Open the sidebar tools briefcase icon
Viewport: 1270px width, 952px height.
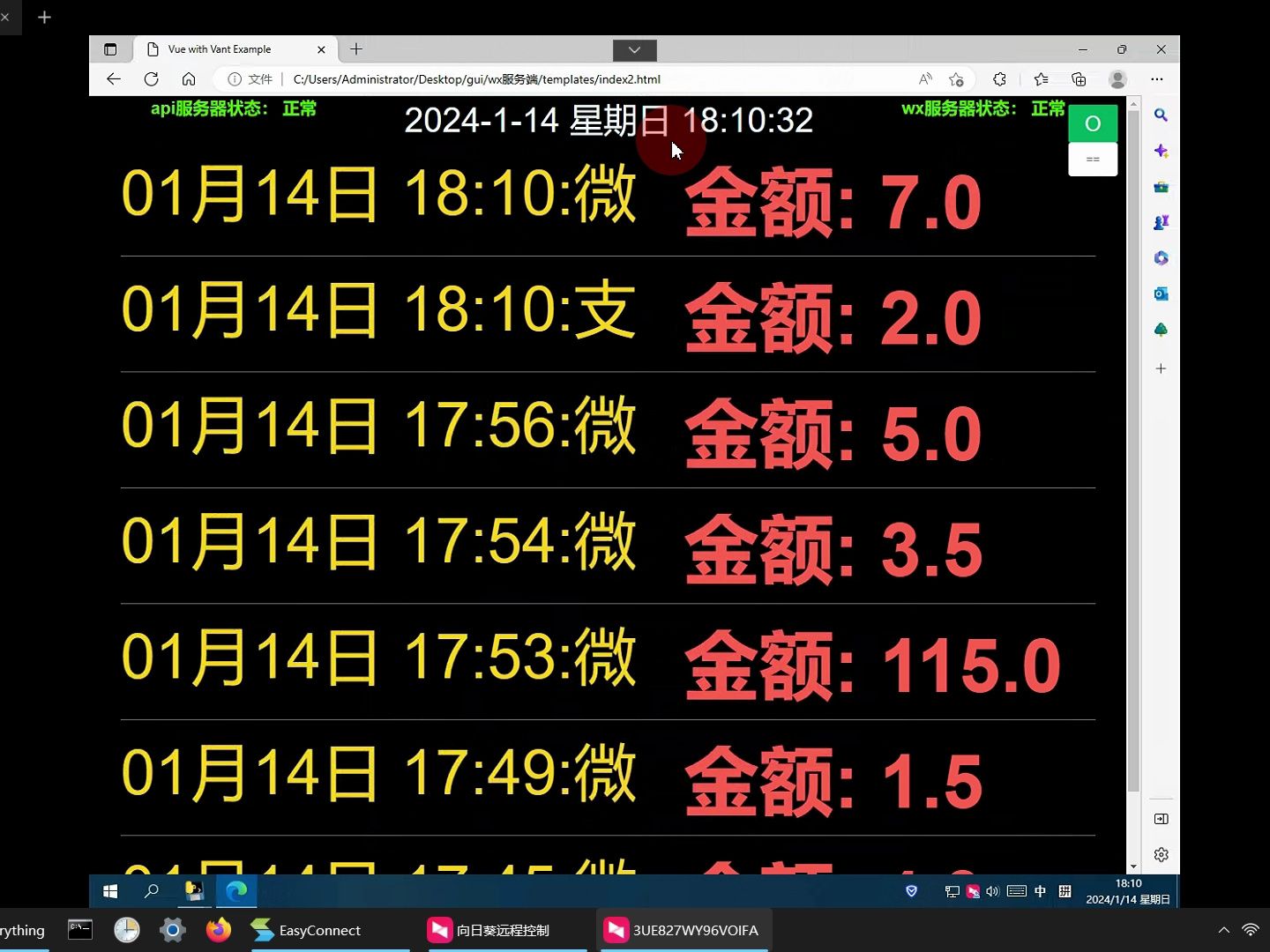pyautogui.click(x=1161, y=187)
